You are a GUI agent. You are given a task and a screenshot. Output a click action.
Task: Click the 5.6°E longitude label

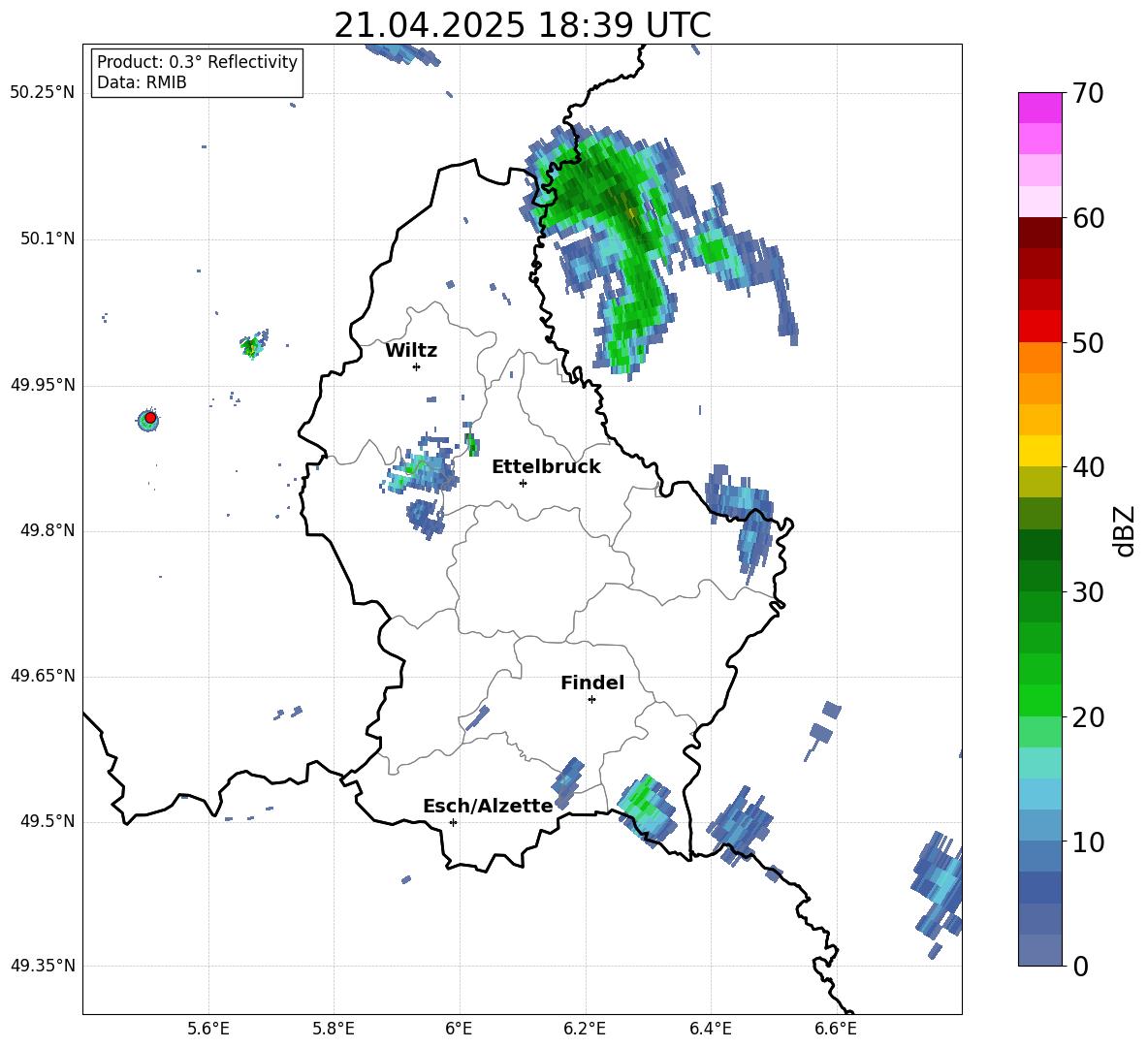[207, 1029]
